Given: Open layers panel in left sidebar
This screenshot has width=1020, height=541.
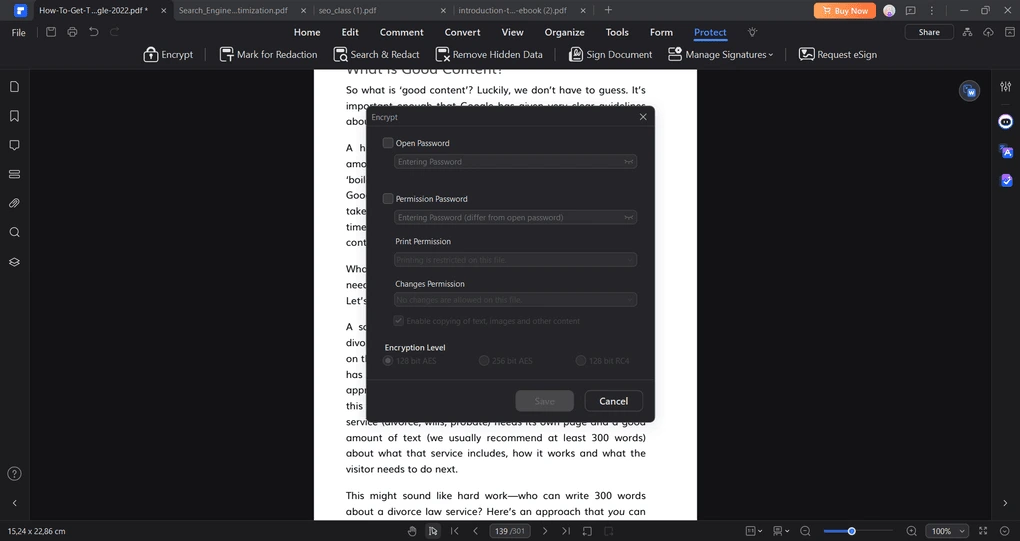Looking at the screenshot, I should [x=14, y=262].
